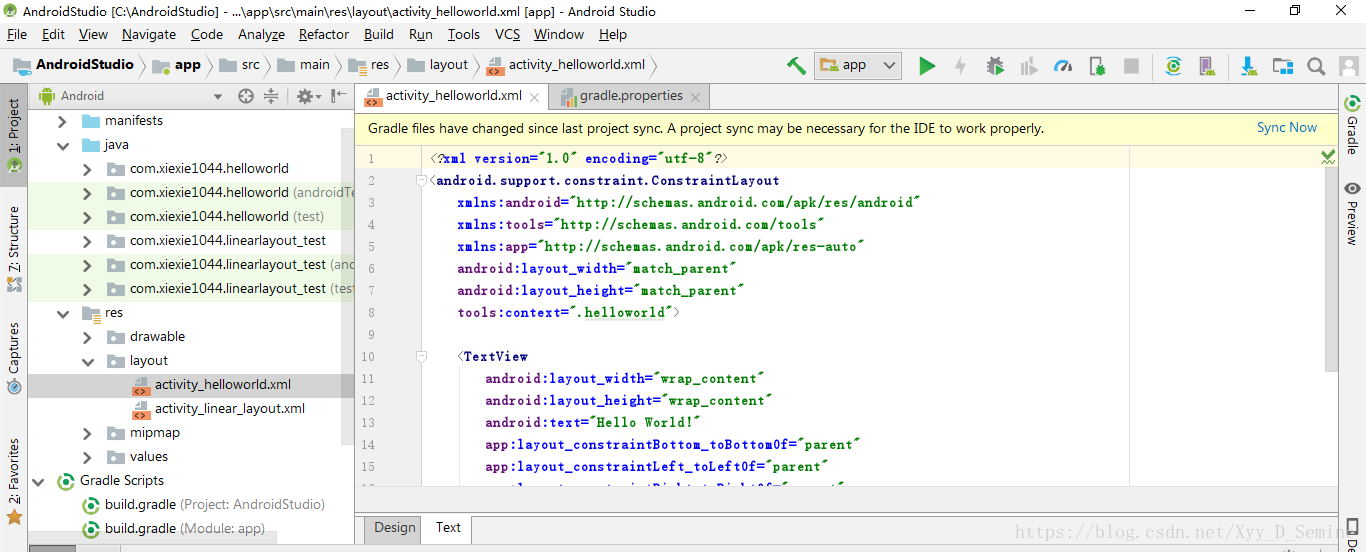1366x552 pixels.
Task: Collapse the Gradle Scripts node
Action: (x=38, y=481)
